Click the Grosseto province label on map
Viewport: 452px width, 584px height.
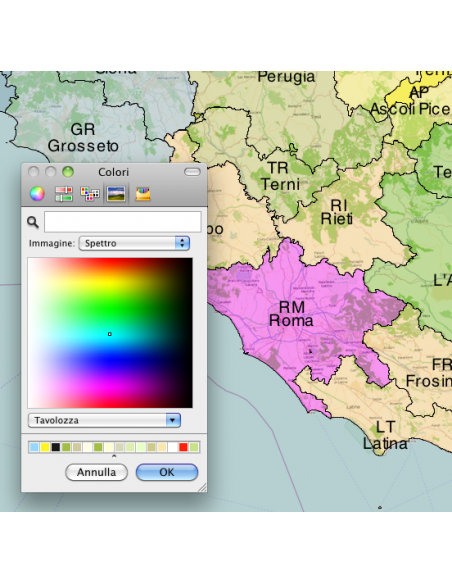point(83,138)
